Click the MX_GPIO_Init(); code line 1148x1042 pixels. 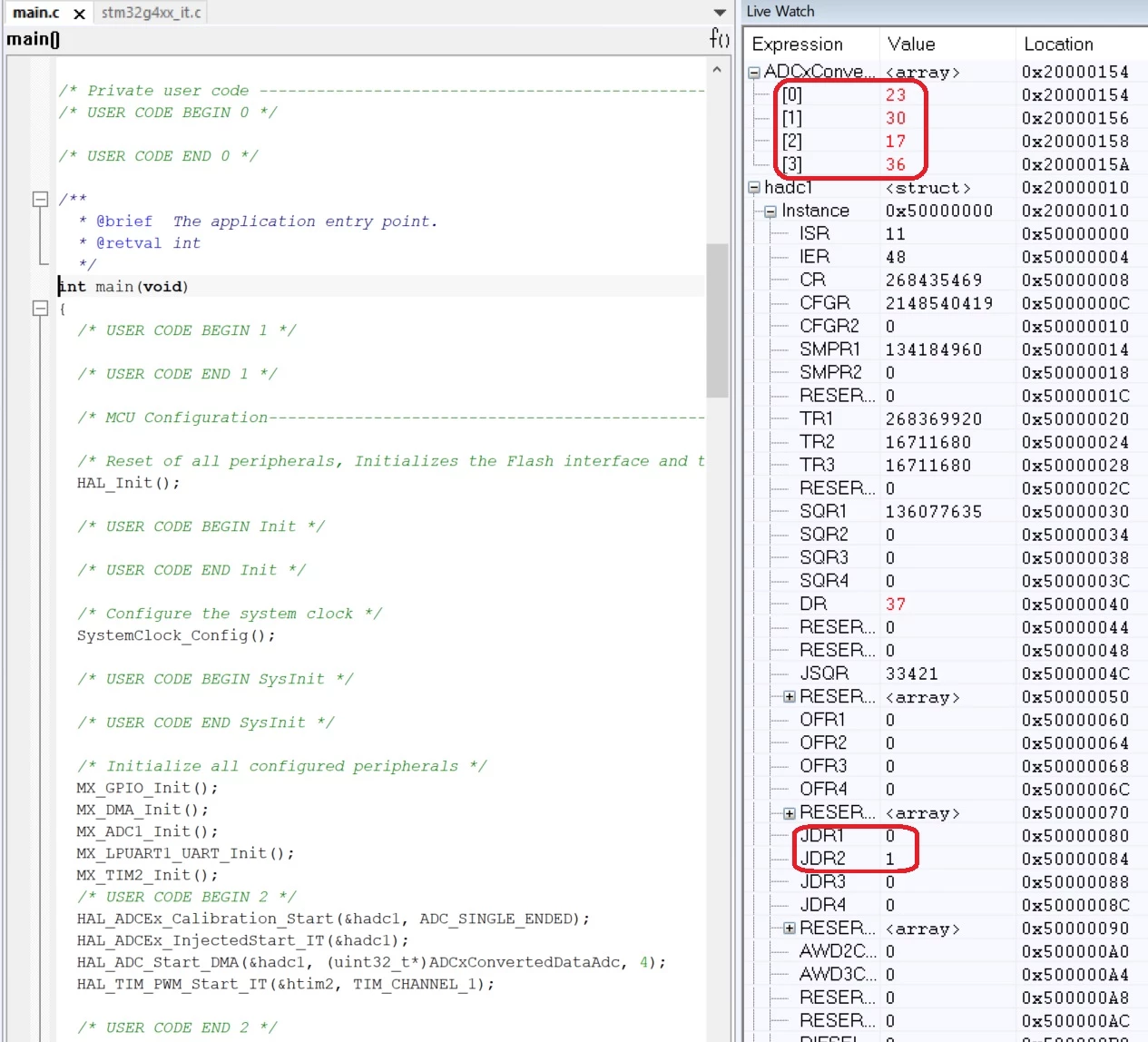click(147, 788)
